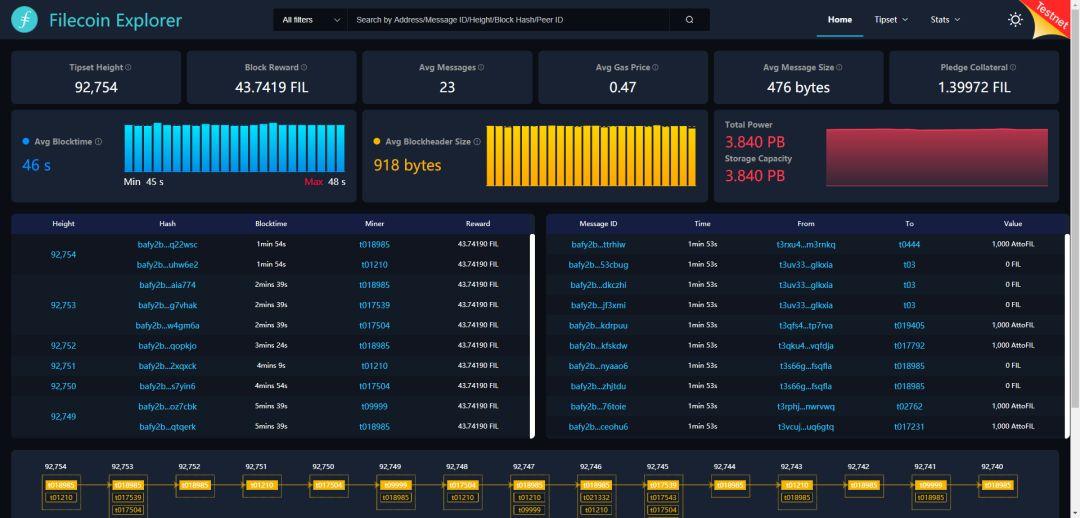Viewport: 1080px width, 518px height.
Task: Click the Avg Blocktime bar chart
Action: tap(234, 147)
